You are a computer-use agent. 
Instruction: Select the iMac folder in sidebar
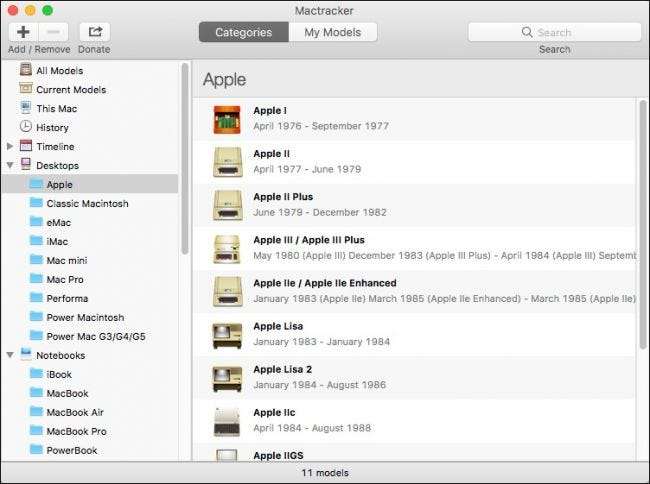tap(58, 241)
